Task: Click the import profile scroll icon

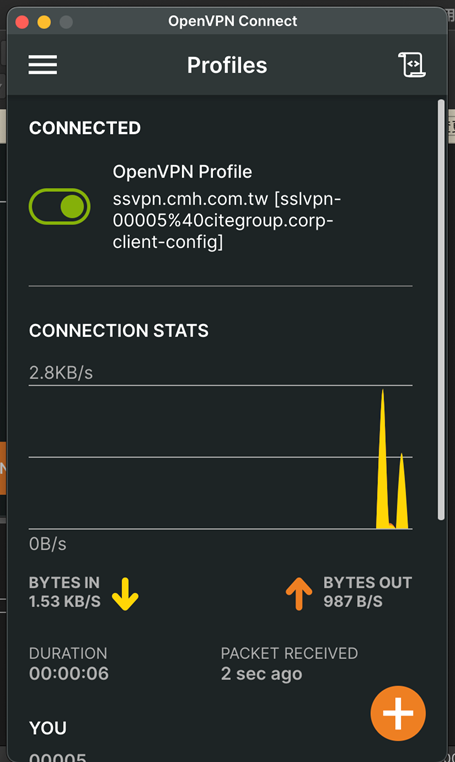Action: 412,65
